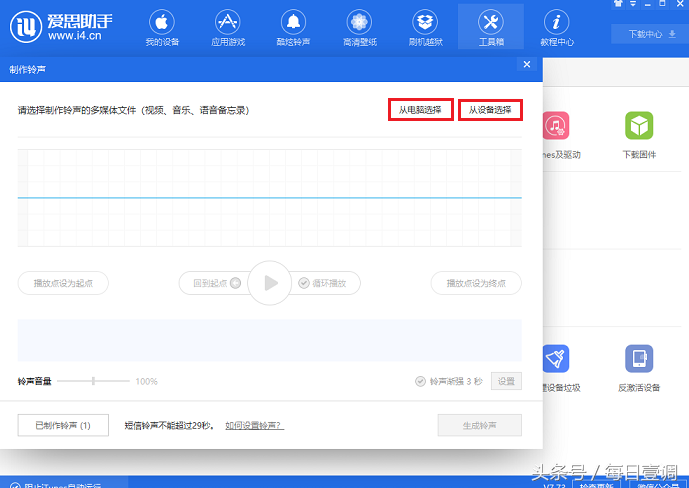689x488 pixels.
Task: Click the 爱思助手 i4 logo
Action: (61, 27)
